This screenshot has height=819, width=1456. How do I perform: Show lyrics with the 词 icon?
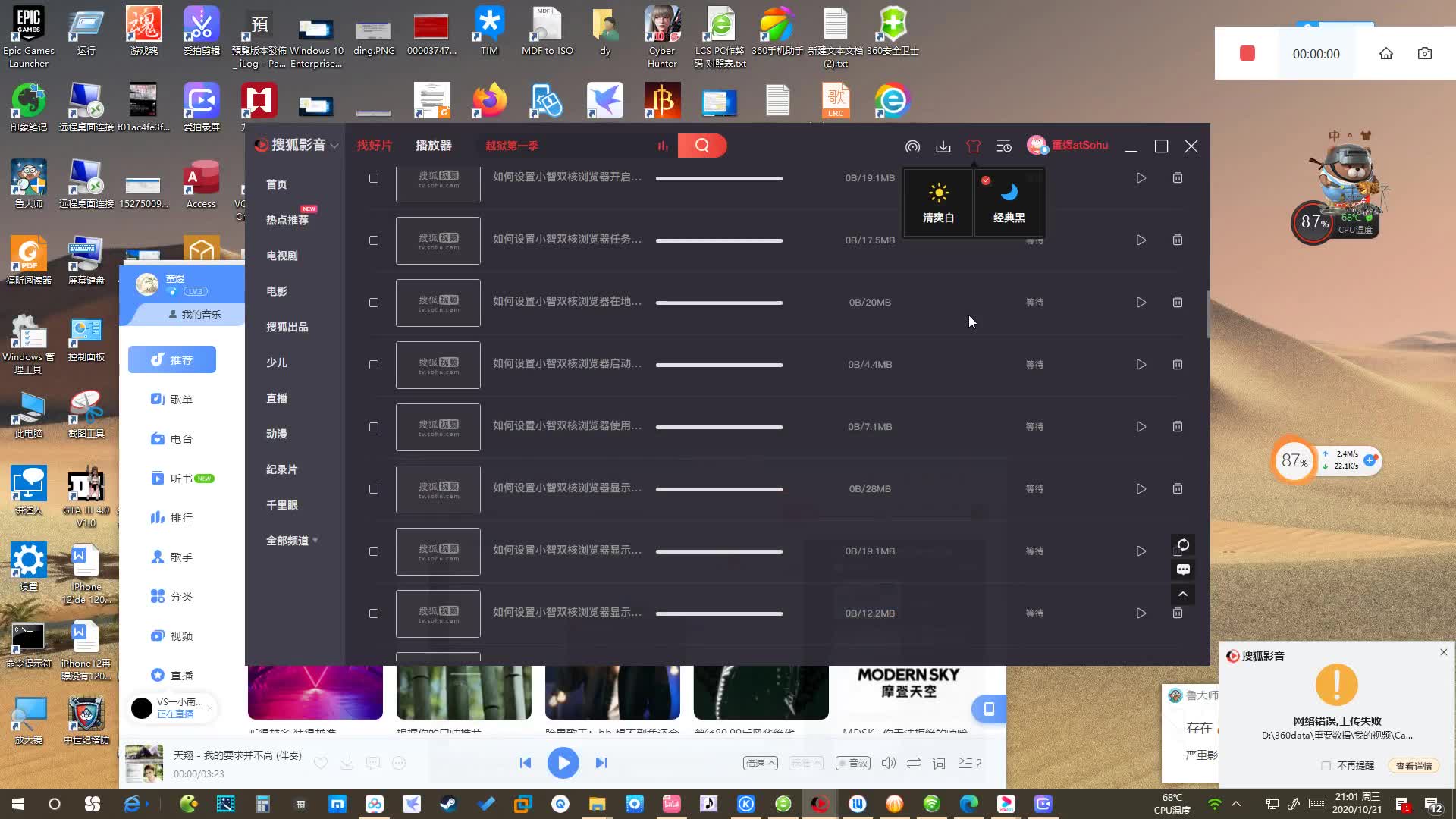click(x=939, y=764)
